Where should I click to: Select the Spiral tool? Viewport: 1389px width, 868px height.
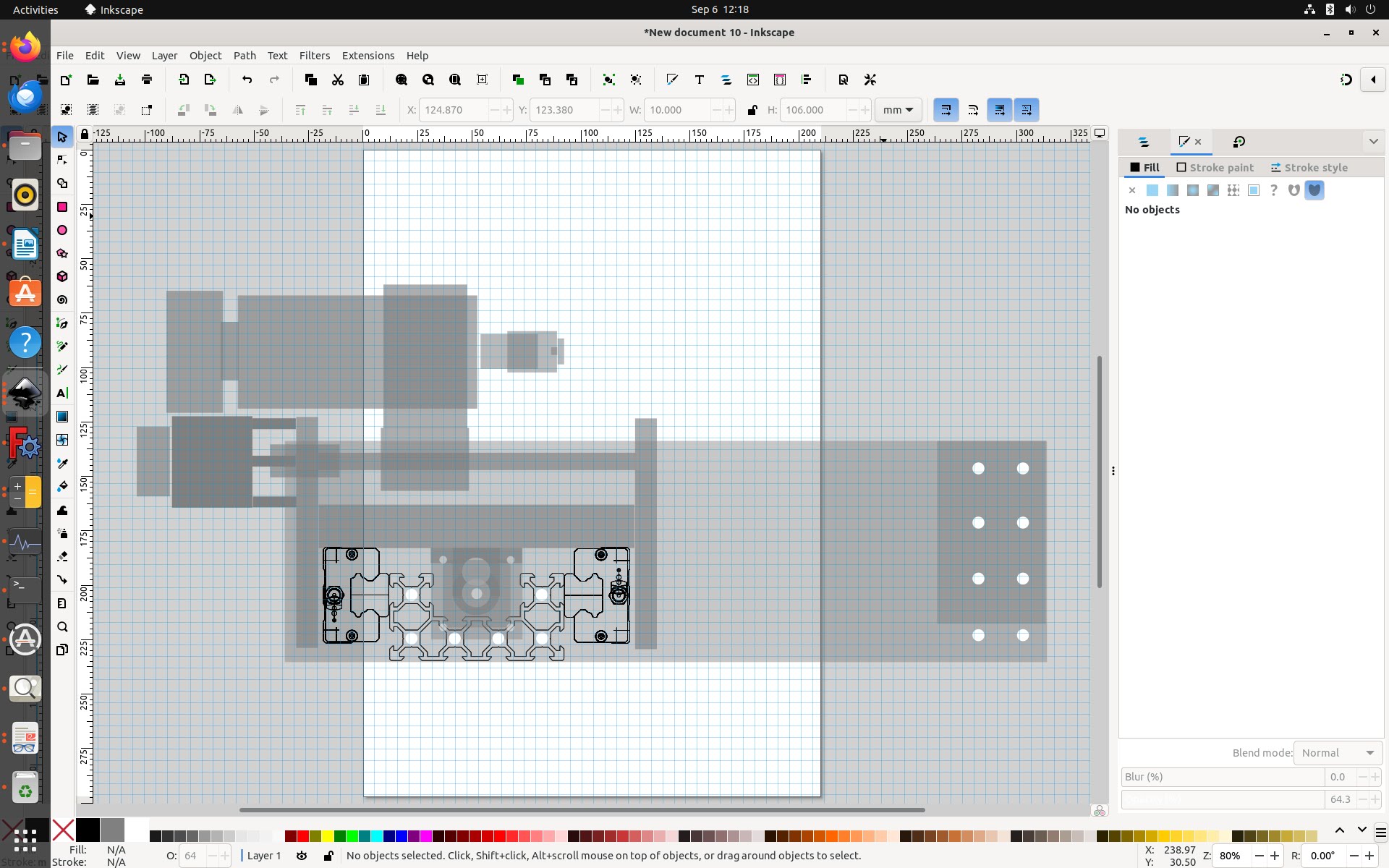tap(62, 299)
